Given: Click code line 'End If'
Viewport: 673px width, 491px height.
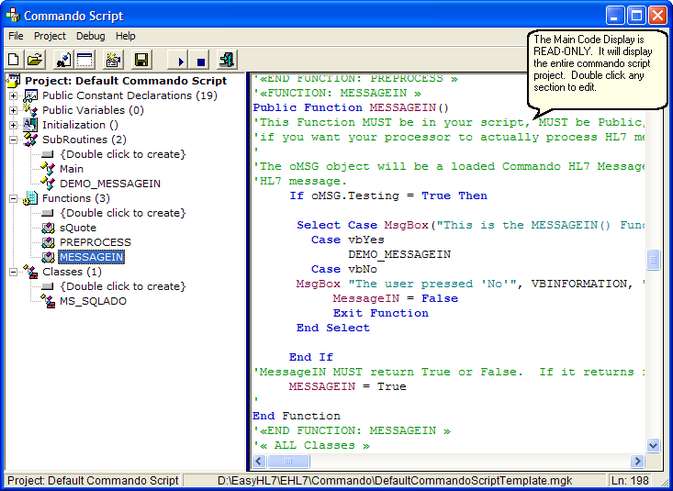Looking at the screenshot, I should point(311,357).
